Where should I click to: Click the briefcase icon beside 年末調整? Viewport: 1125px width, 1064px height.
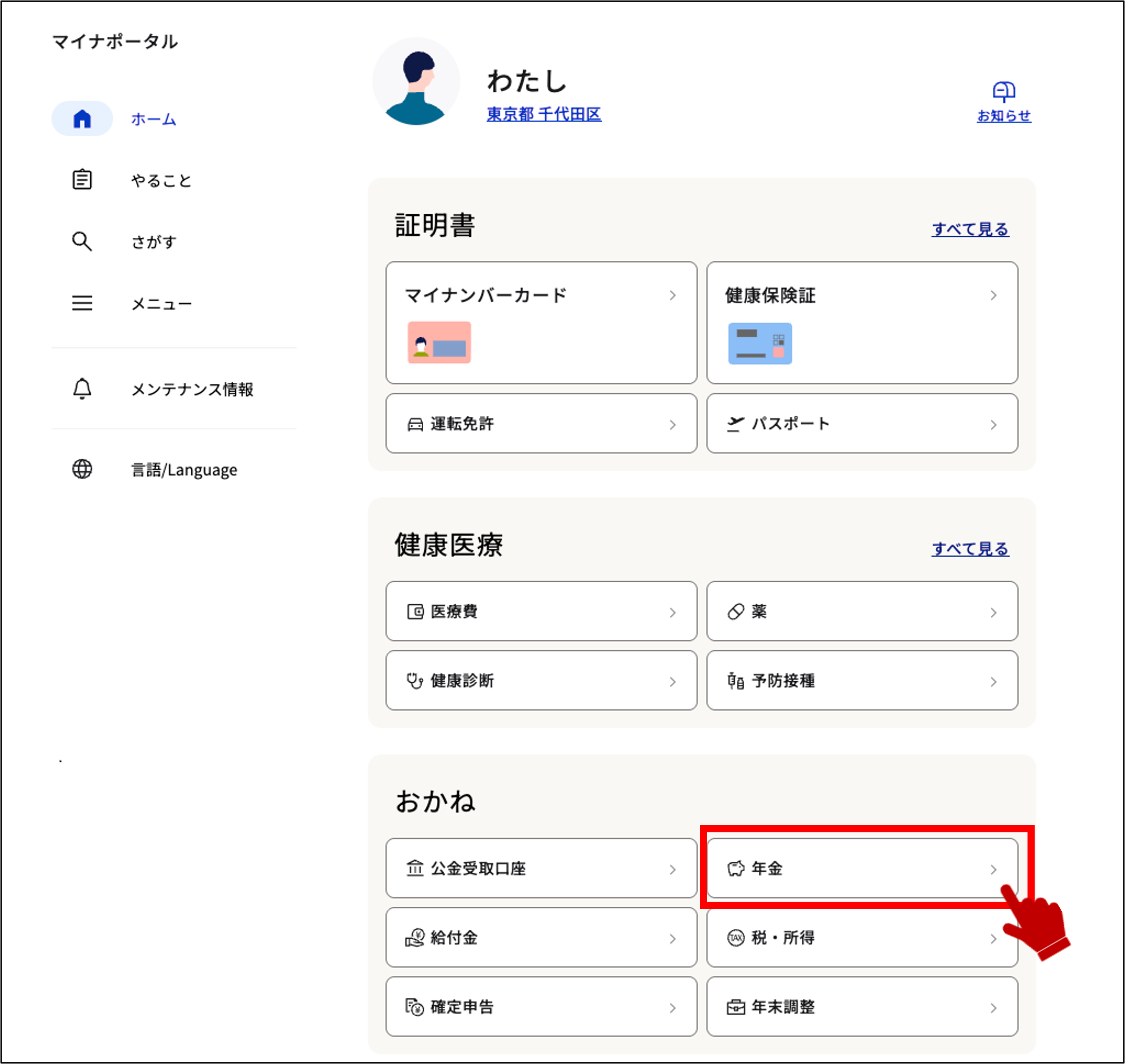(736, 1007)
